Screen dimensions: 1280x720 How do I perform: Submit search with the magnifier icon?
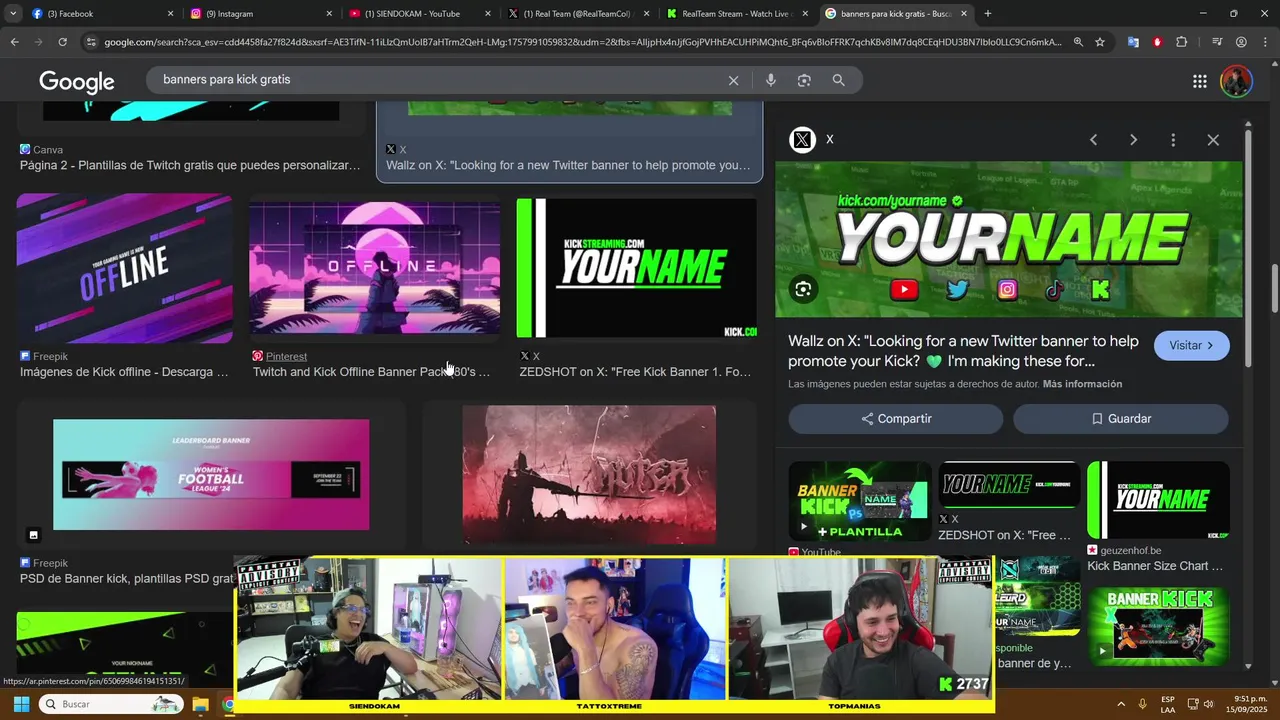pos(839,80)
